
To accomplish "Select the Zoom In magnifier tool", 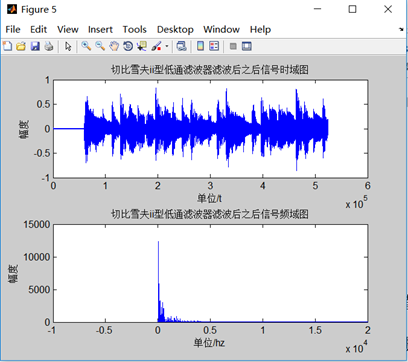I will [x=86, y=46].
